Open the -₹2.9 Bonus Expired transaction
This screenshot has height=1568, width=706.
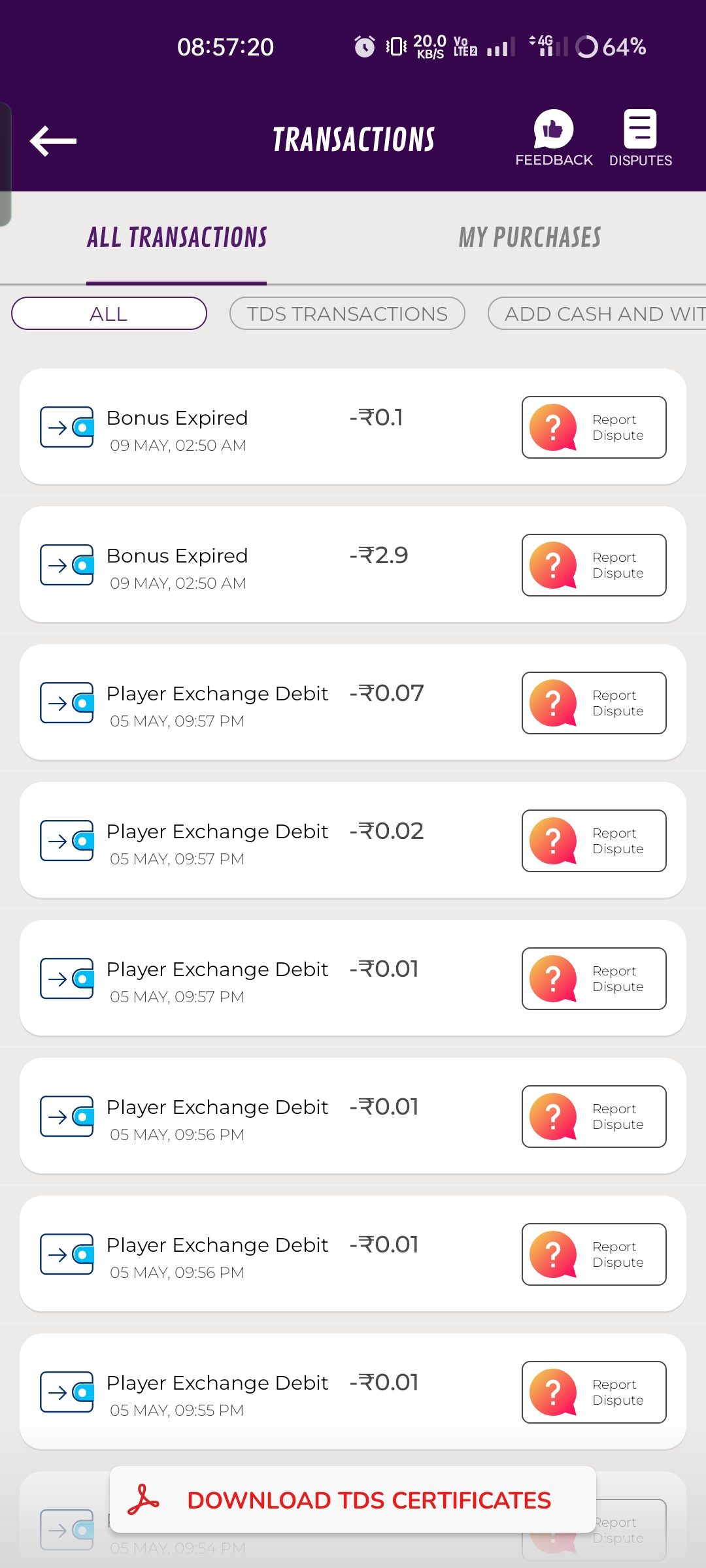point(261,565)
